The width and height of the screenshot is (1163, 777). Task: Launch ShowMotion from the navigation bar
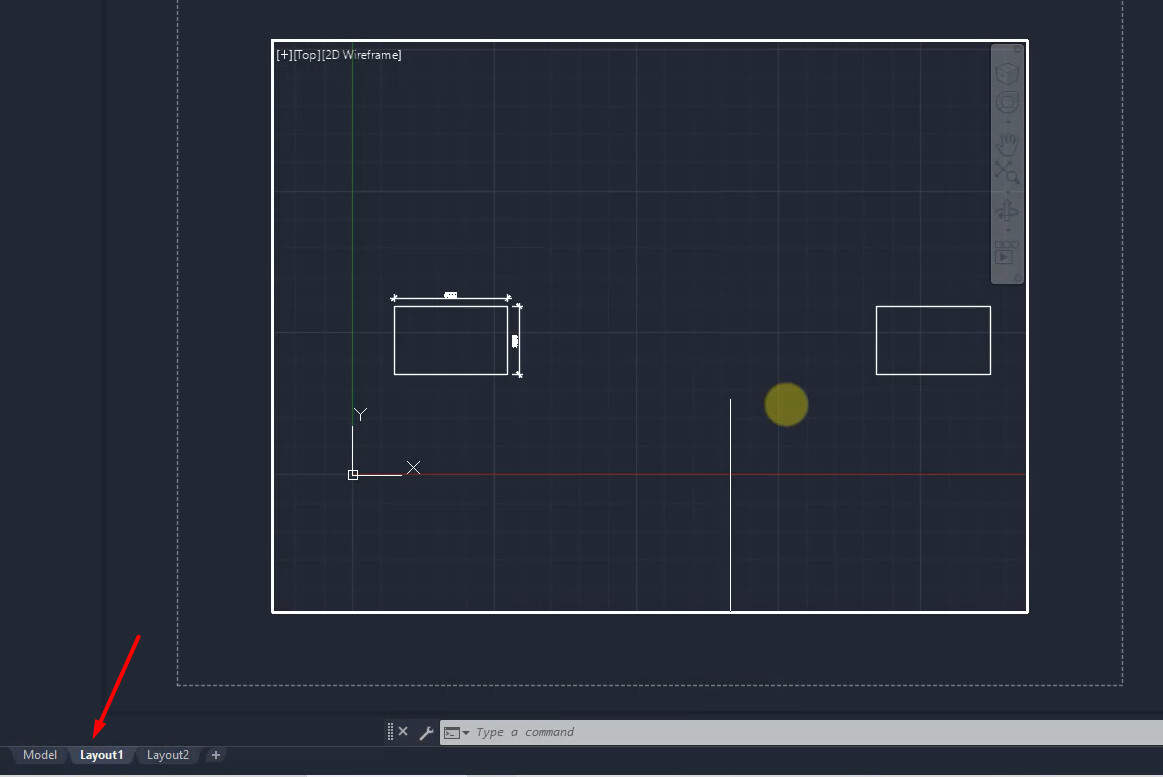point(1007,253)
